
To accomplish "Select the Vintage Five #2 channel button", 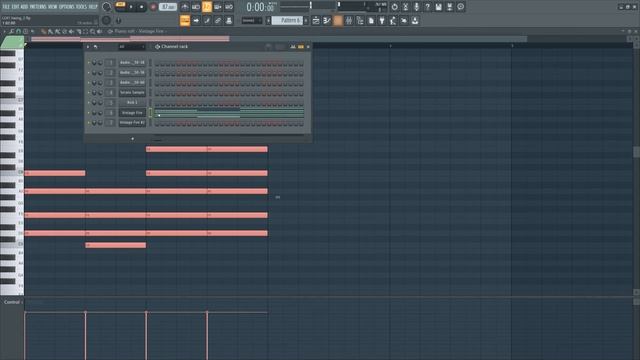I will (132, 122).
